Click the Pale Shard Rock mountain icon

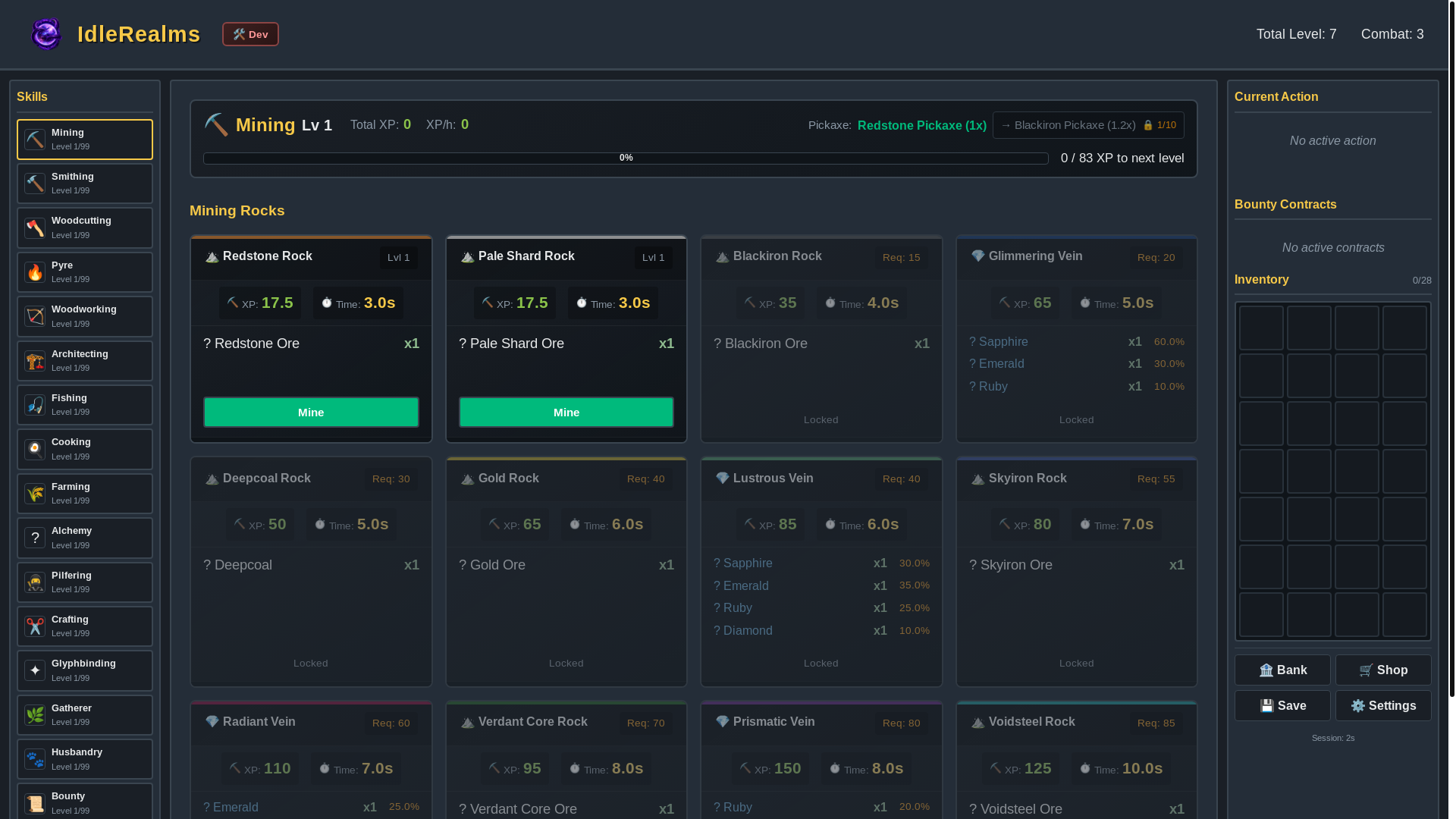[x=468, y=257]
